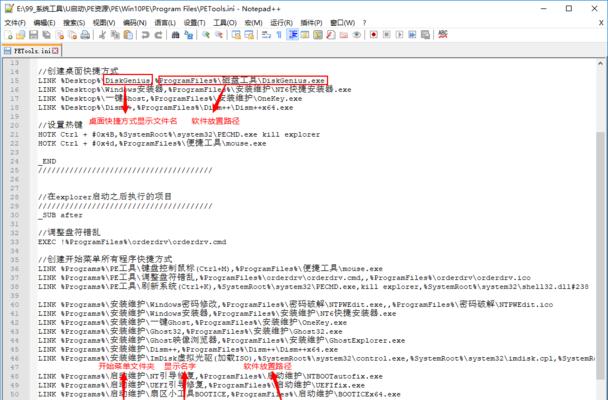The width and height of the screenshot is (608, 400).
Task: Click the vertical scrollbar thumb
Action: point(600,254)
